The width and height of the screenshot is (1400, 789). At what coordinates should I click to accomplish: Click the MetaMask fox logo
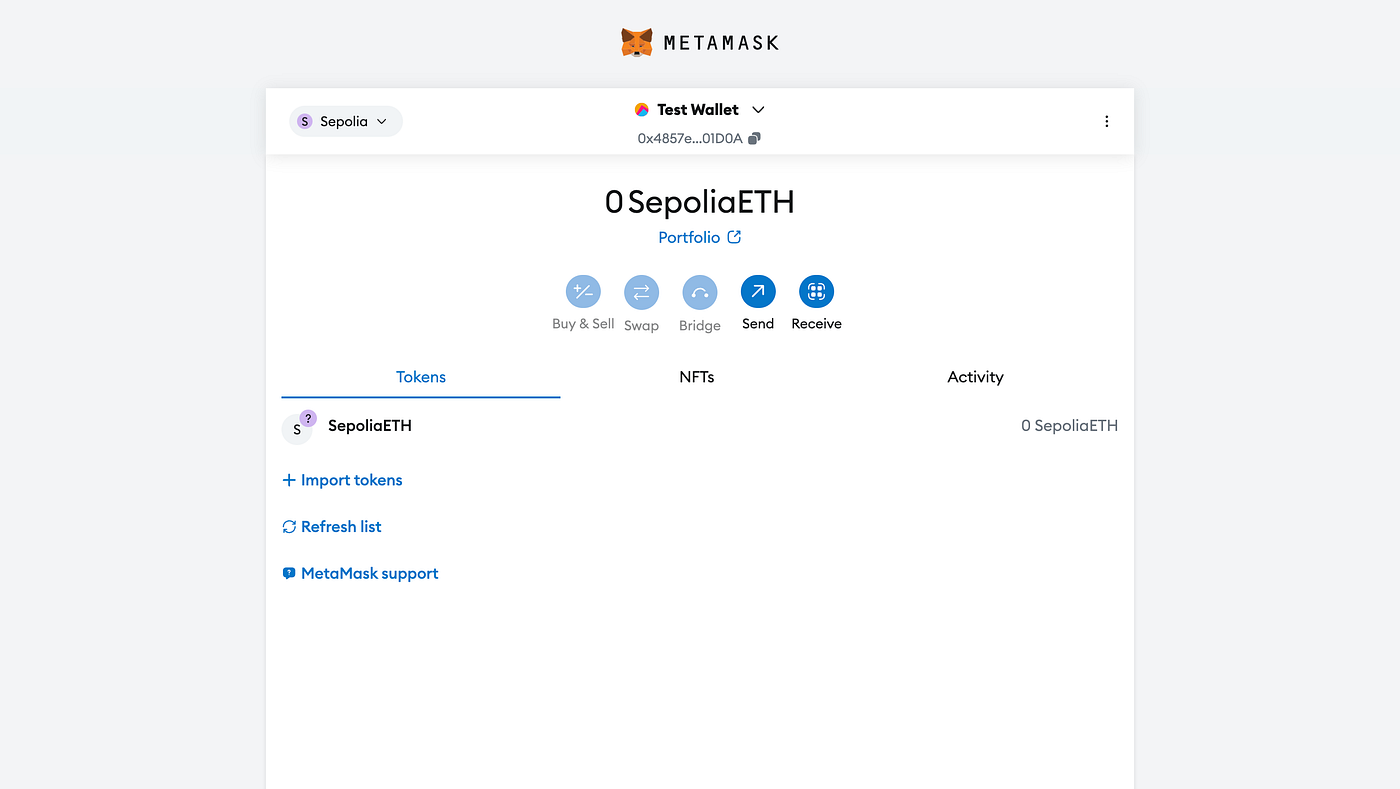coord(637,42)
